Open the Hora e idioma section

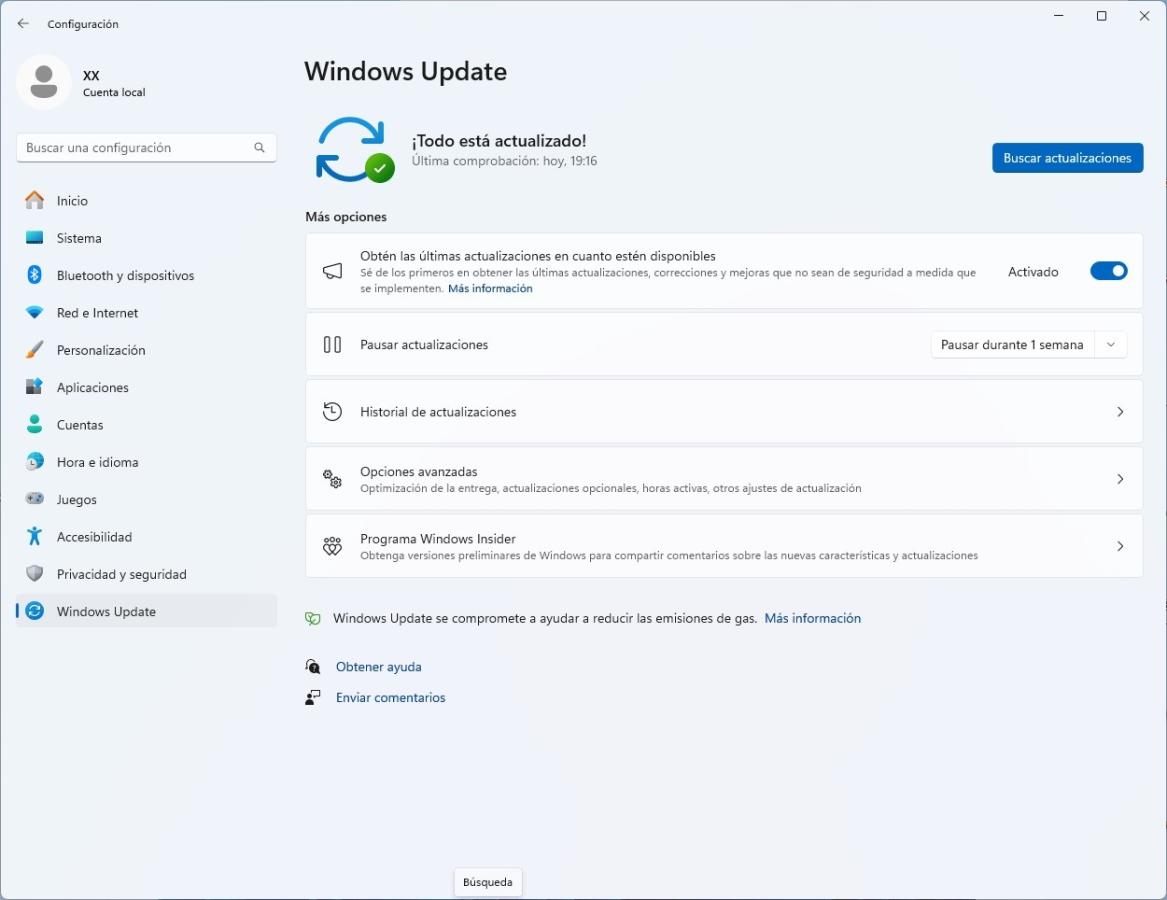tap(146, 462)
